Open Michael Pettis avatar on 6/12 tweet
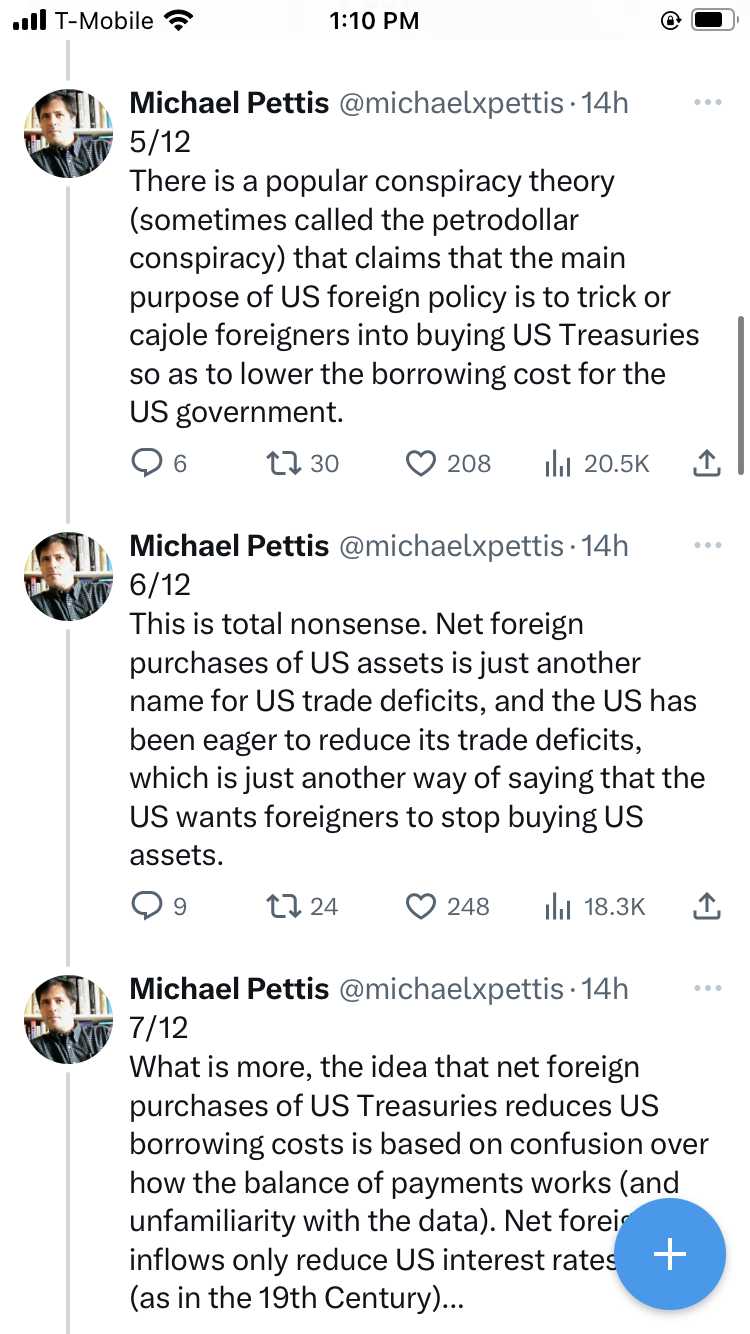 [68, 576]
